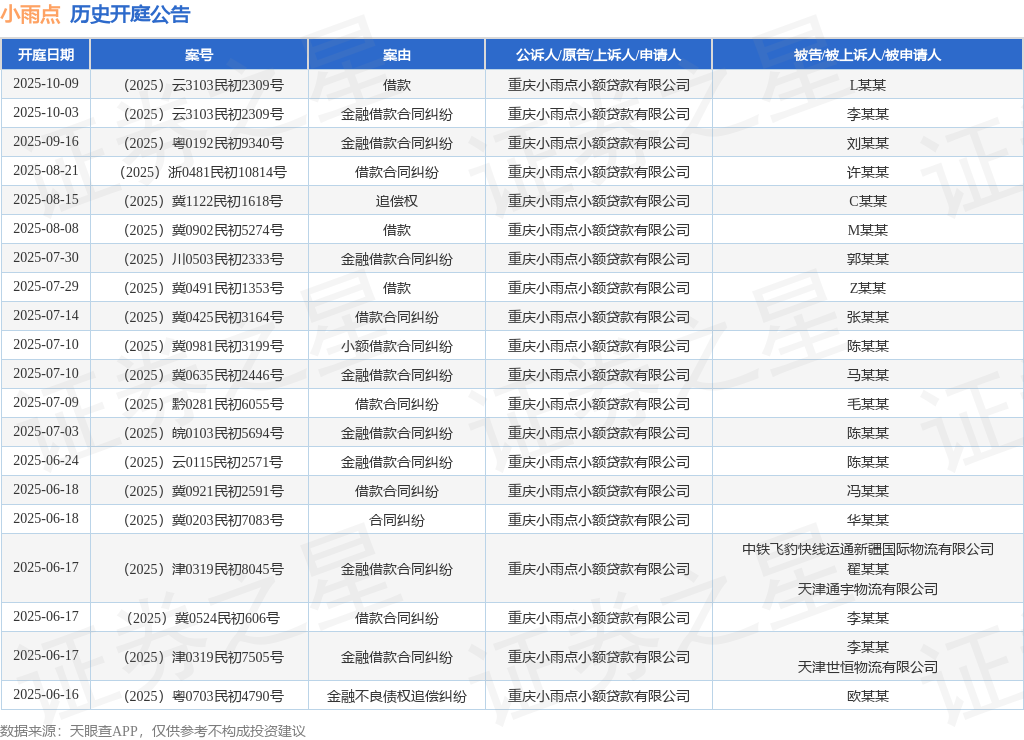
Task: Click case number (2025)冀0902民初5274号
Action: pyautogui.click(x=203, y=230)
